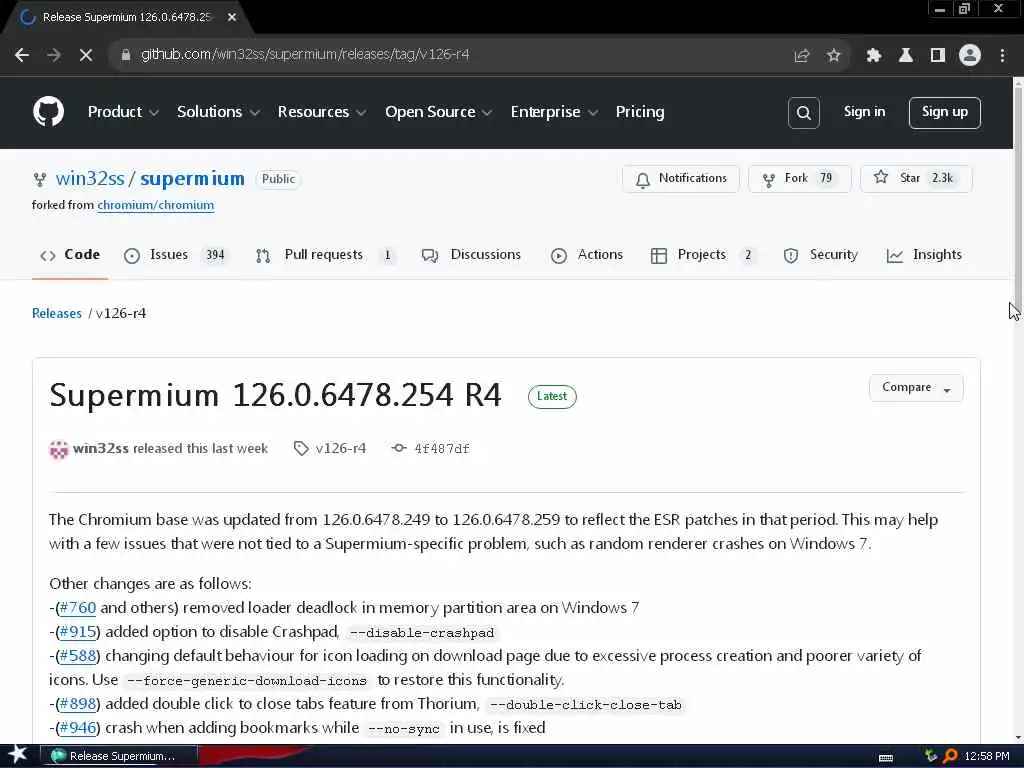Image resolution: width=1024 pixels, height=768 pixels.
Task: Open the Insights tab
Action: [924, 255]
